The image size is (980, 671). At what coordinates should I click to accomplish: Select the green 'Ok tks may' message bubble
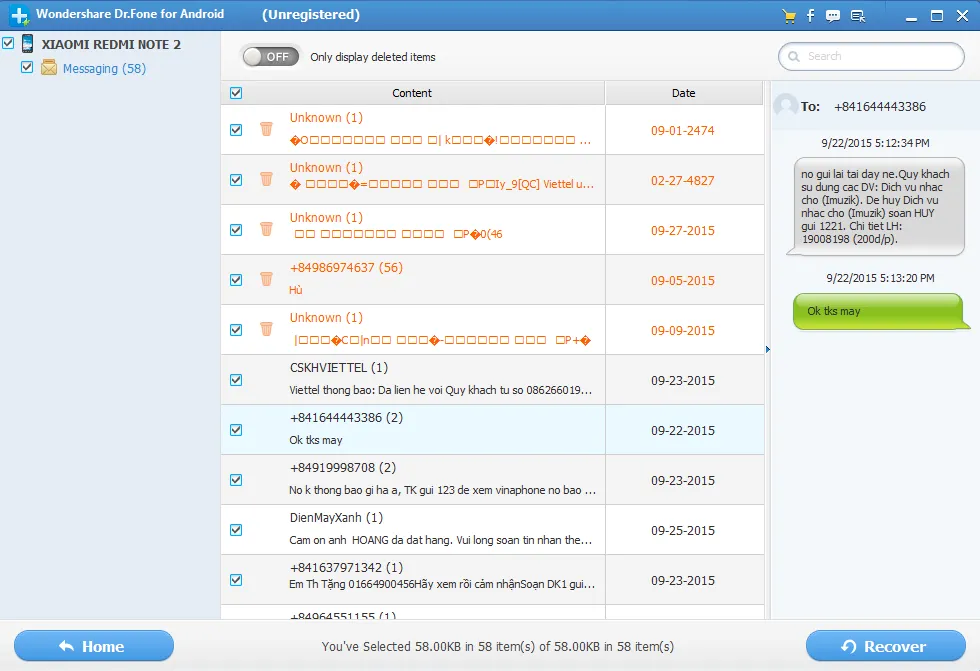(880, 311)
